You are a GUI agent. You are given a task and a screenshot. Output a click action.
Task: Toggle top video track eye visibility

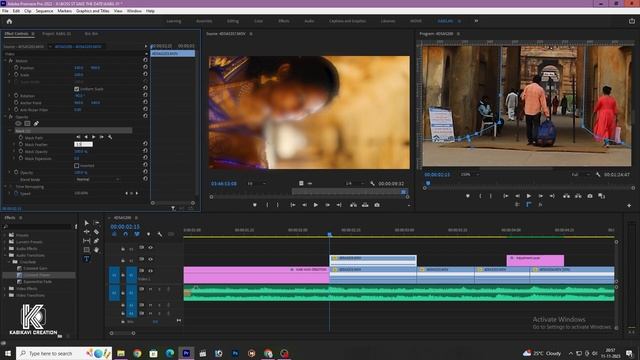click(x=151, y=248)
